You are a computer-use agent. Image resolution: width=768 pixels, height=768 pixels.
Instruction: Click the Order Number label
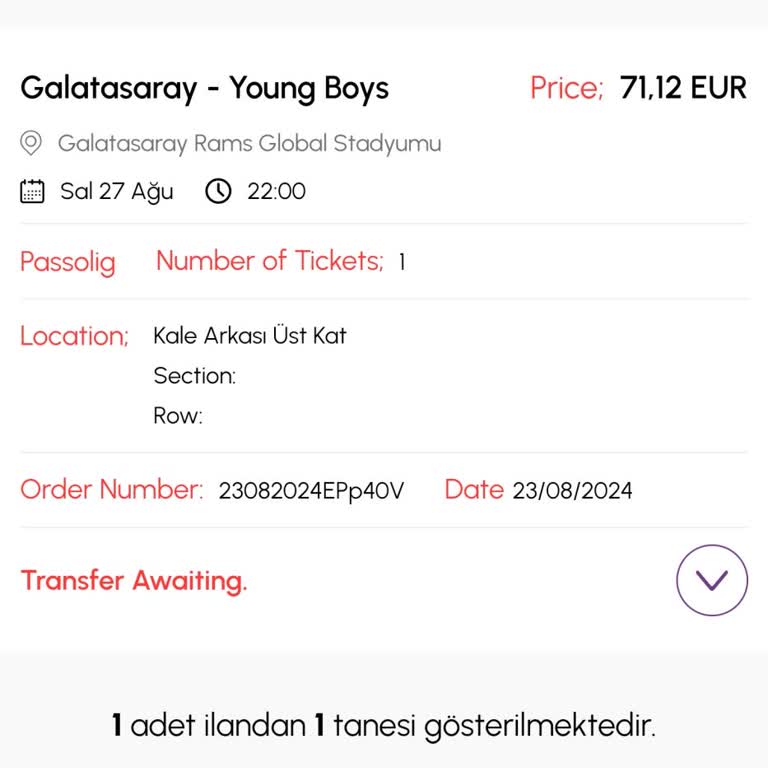coord(111,490)
